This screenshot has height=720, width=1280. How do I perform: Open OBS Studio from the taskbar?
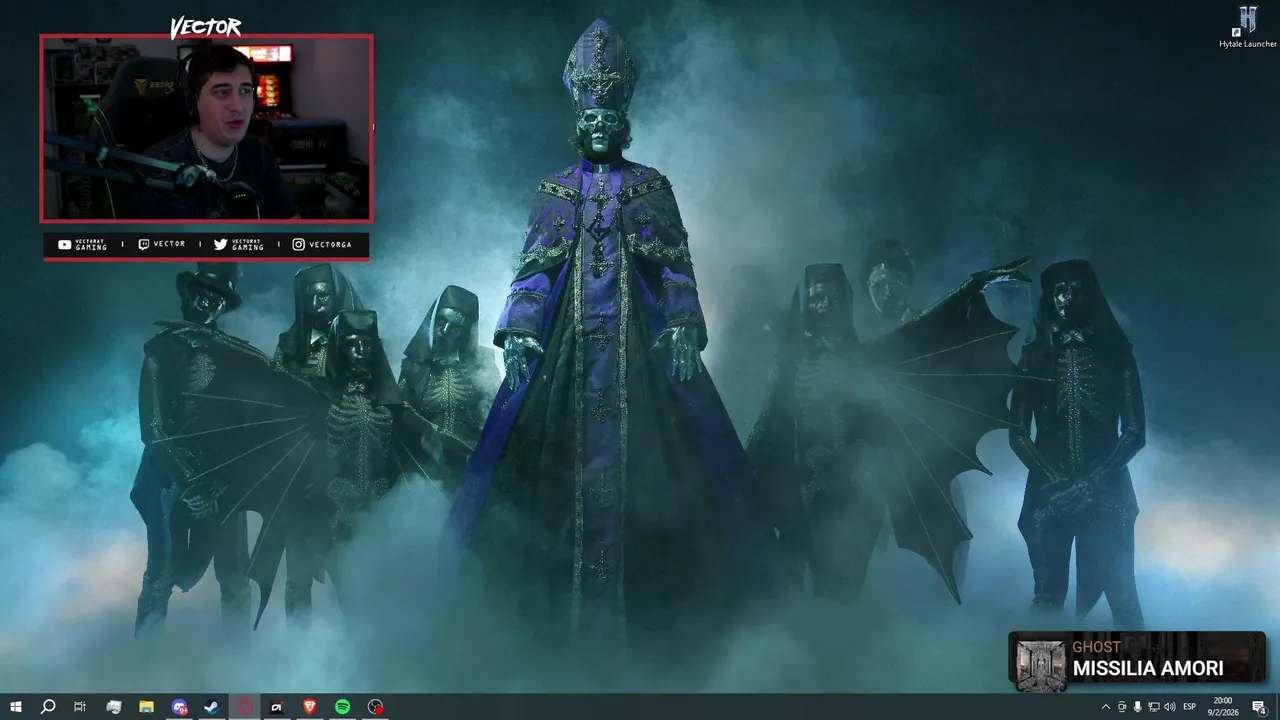point(375,707)
